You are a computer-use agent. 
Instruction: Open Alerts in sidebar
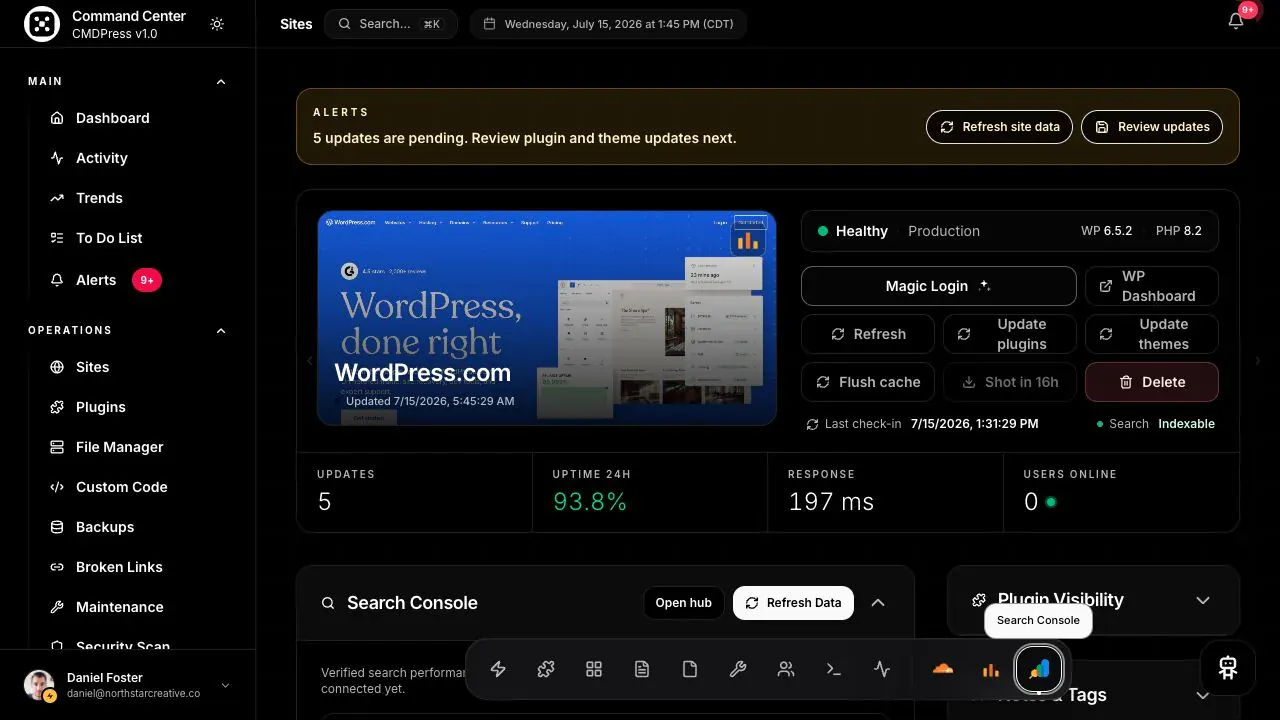tap(96, 280)
